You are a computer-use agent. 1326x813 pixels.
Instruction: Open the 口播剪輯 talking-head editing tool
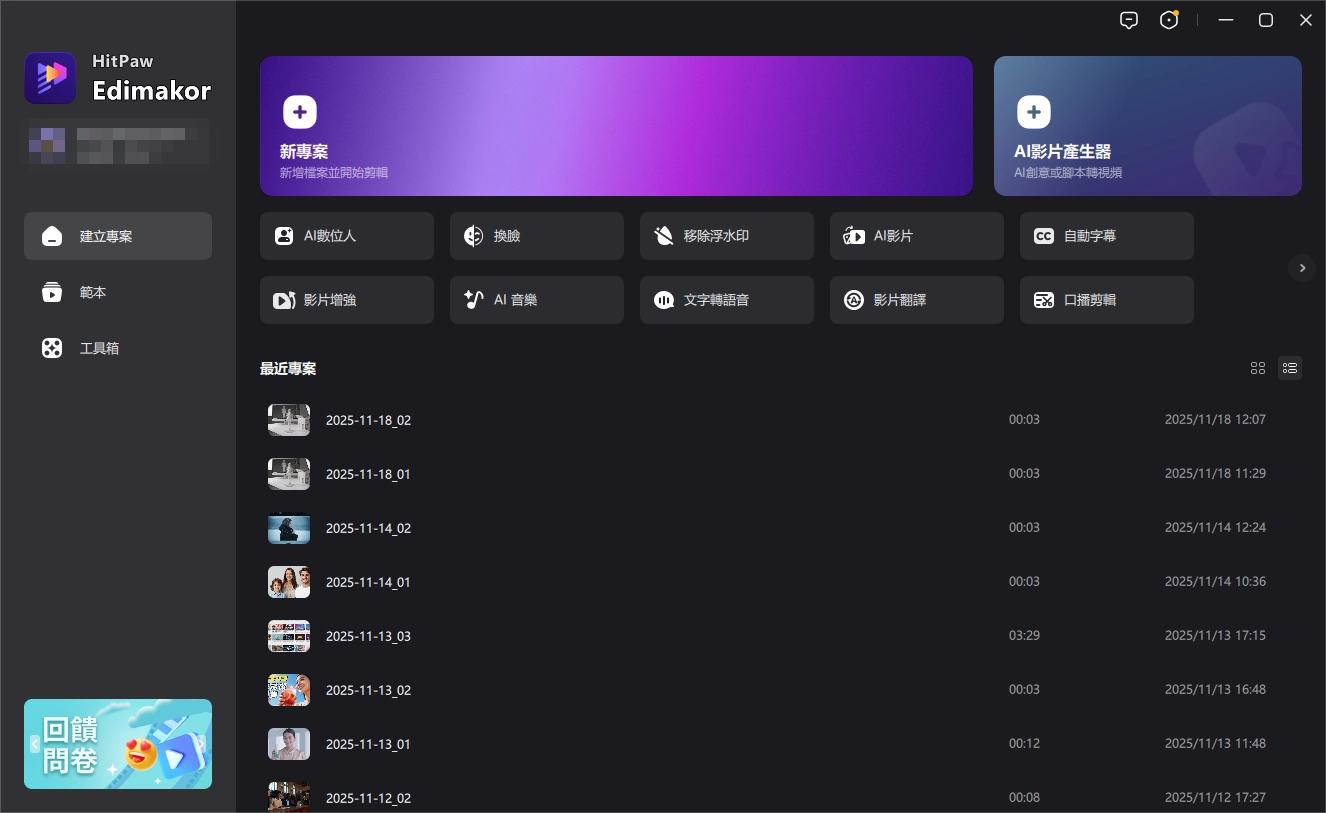(1106, 300)
